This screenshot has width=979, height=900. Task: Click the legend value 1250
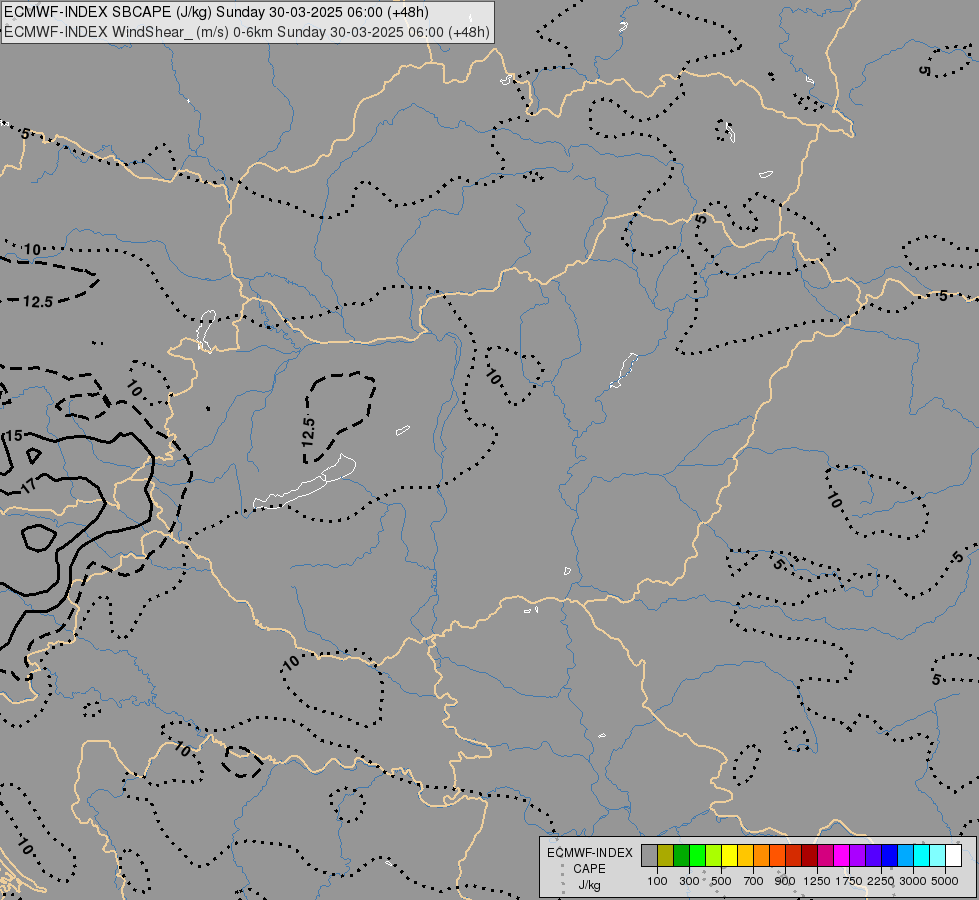point(817,881)
